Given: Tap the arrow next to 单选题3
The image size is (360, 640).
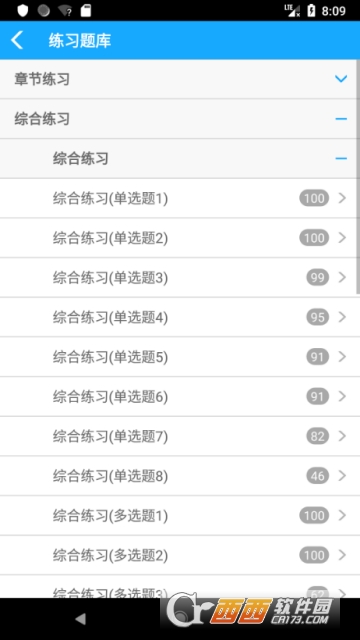Looking at the screenshot, I should tap(342, 278).
